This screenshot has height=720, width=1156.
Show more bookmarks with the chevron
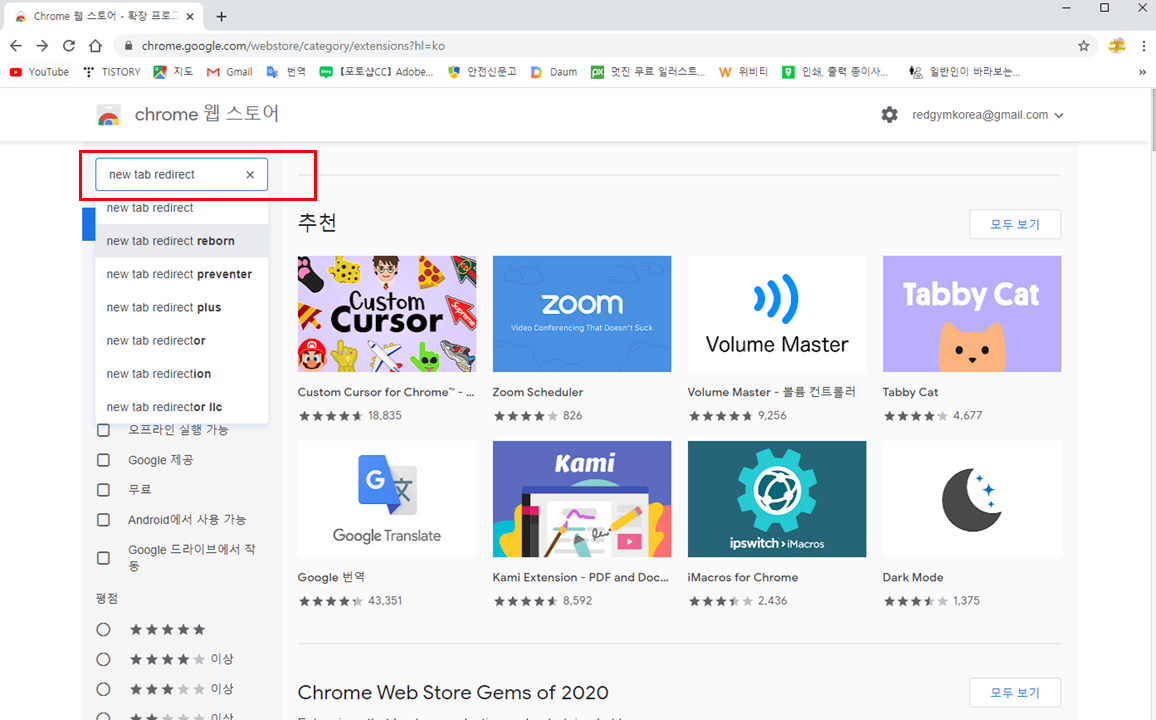pyautogui.click(x=1142, y=71)
